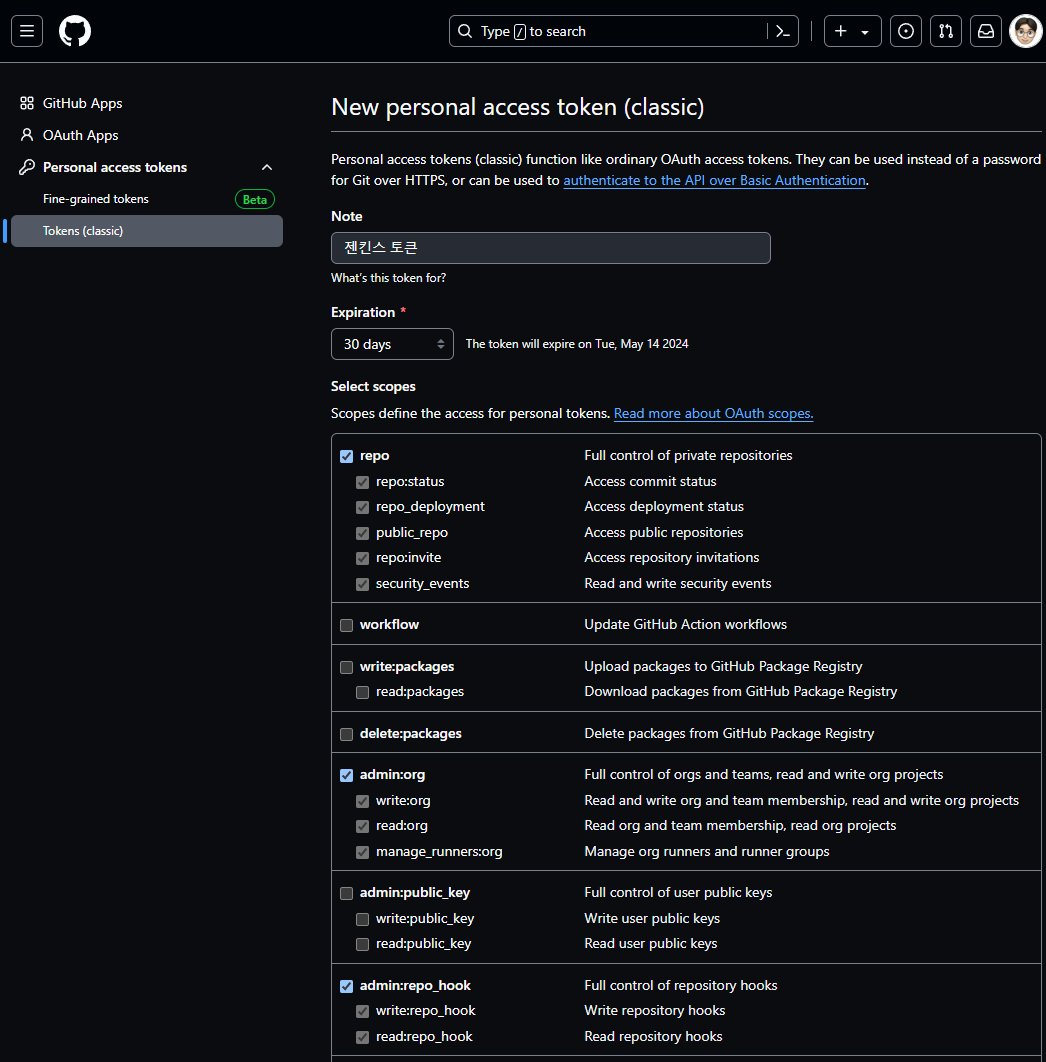Click the key icon beside Personal access tokens
Screen dimensions: 1046x1062
(x=26, y=167)
